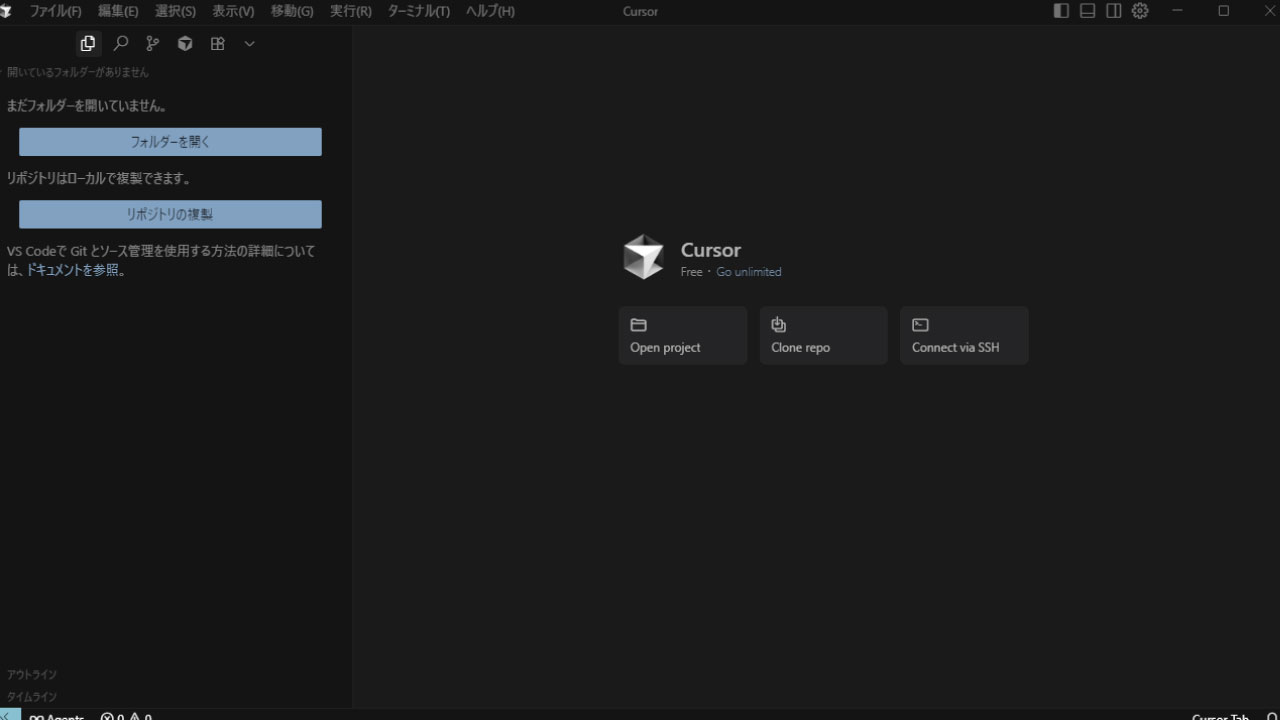Open the errors and warnings status indicator
This screenshot has height=720, width=1280.
pos(126,716)
